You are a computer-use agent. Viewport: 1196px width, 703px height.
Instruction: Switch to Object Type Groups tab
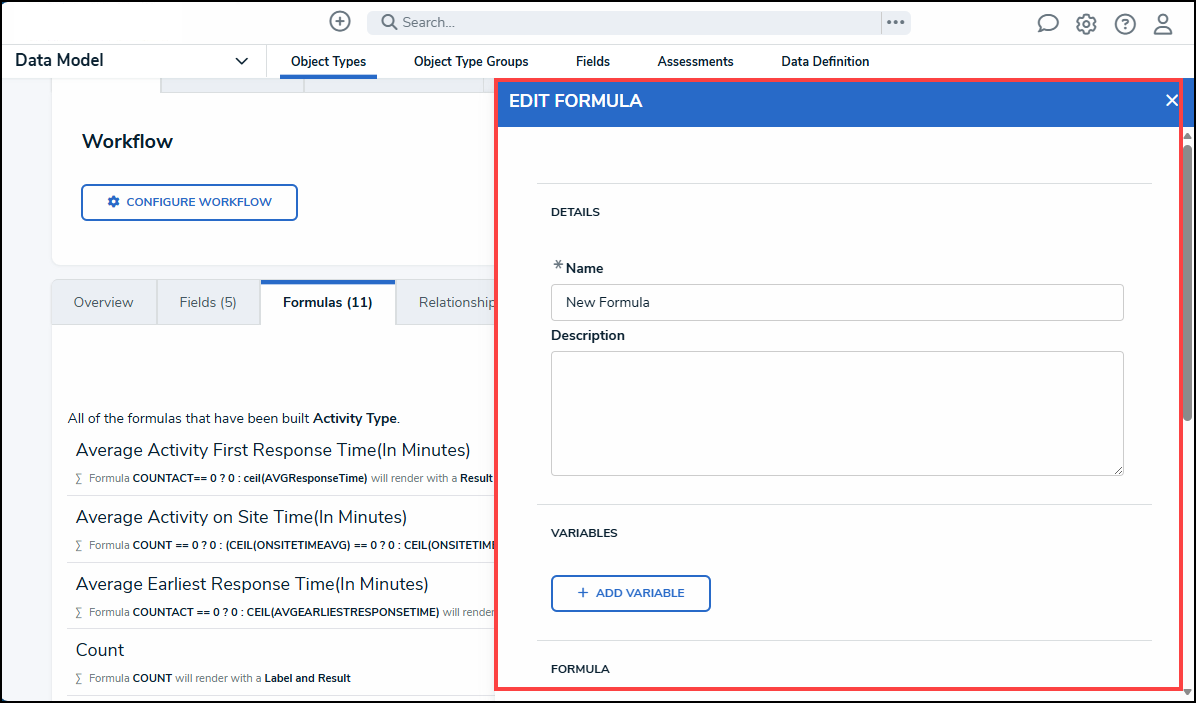click(471, 61)
